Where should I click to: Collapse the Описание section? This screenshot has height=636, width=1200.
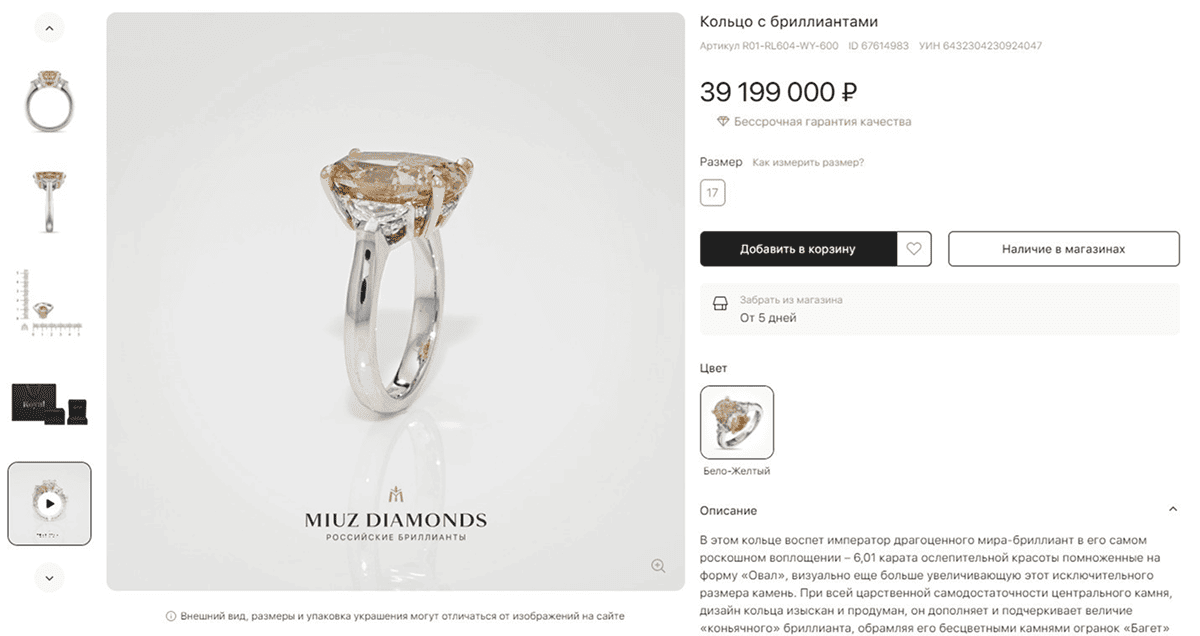point(1172,510)
